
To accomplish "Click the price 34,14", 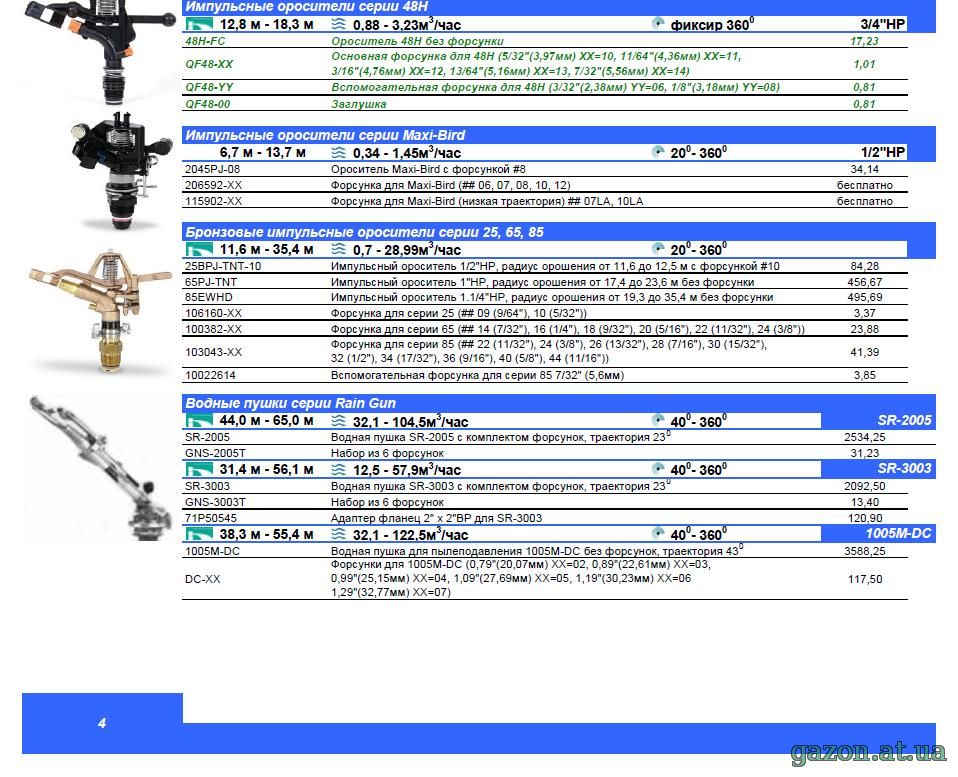I will (865, 169).
